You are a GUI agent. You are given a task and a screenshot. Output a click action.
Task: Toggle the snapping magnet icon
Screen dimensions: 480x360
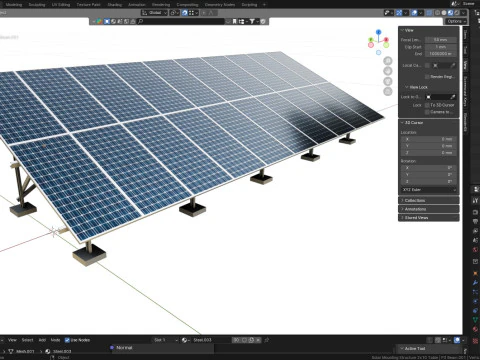click(185, 13)
